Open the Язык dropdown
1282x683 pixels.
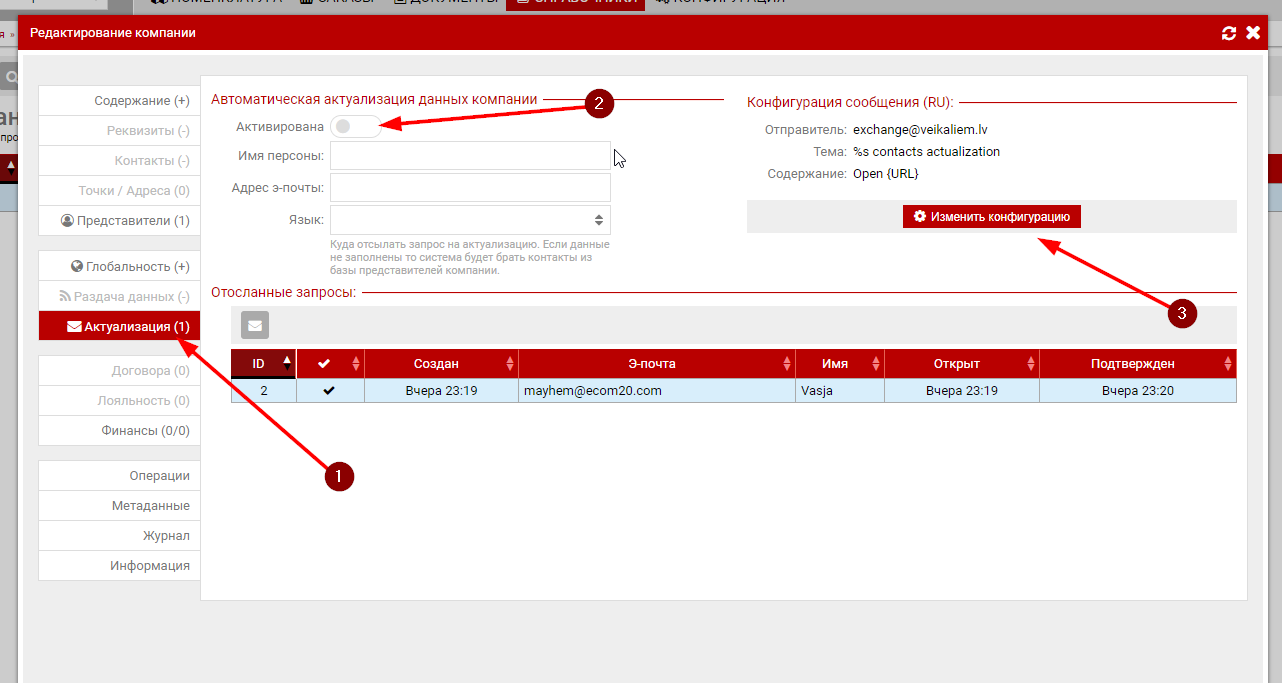[x=470, y=220]
